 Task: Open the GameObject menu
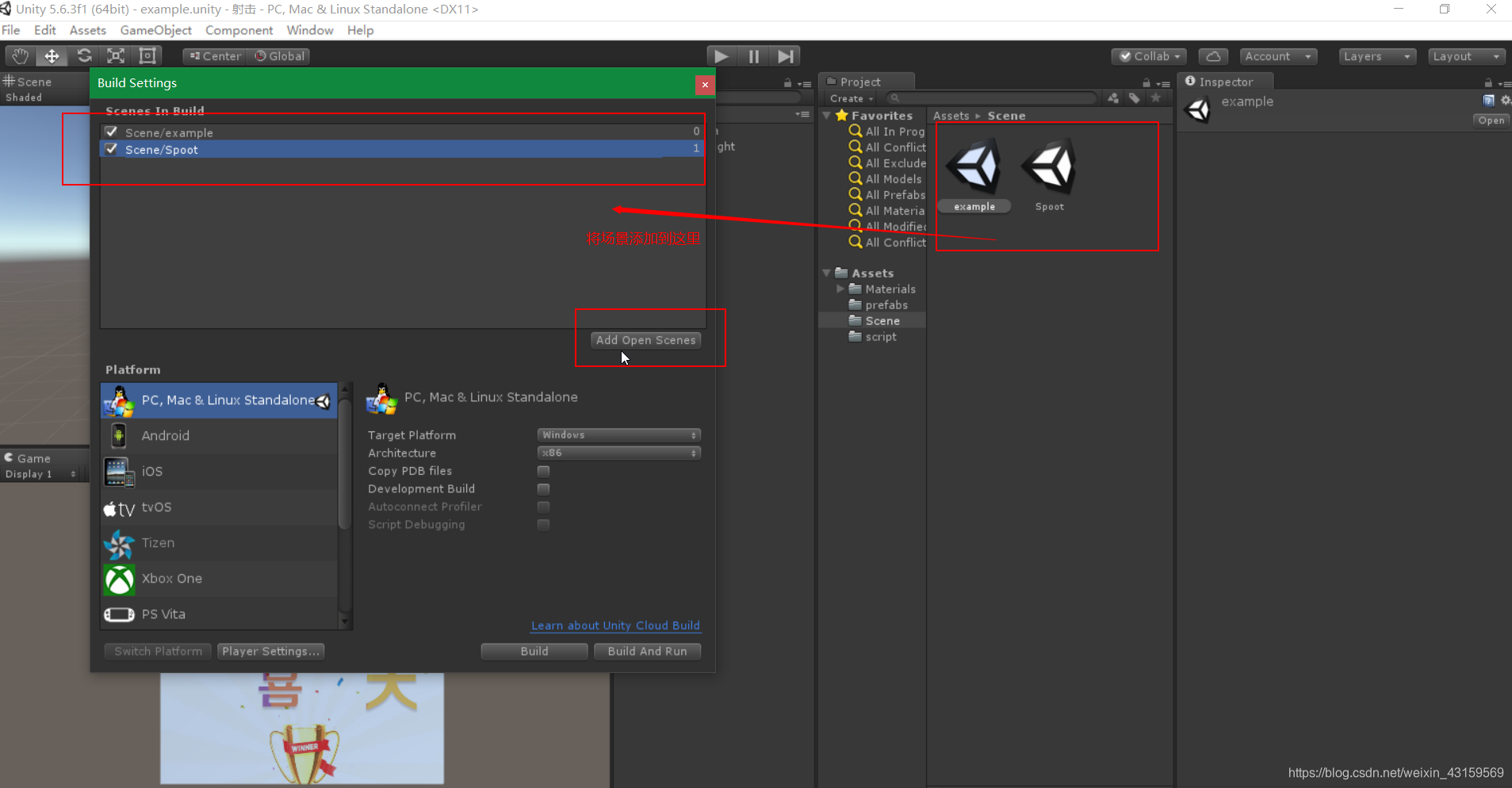[x=156, y=30]
